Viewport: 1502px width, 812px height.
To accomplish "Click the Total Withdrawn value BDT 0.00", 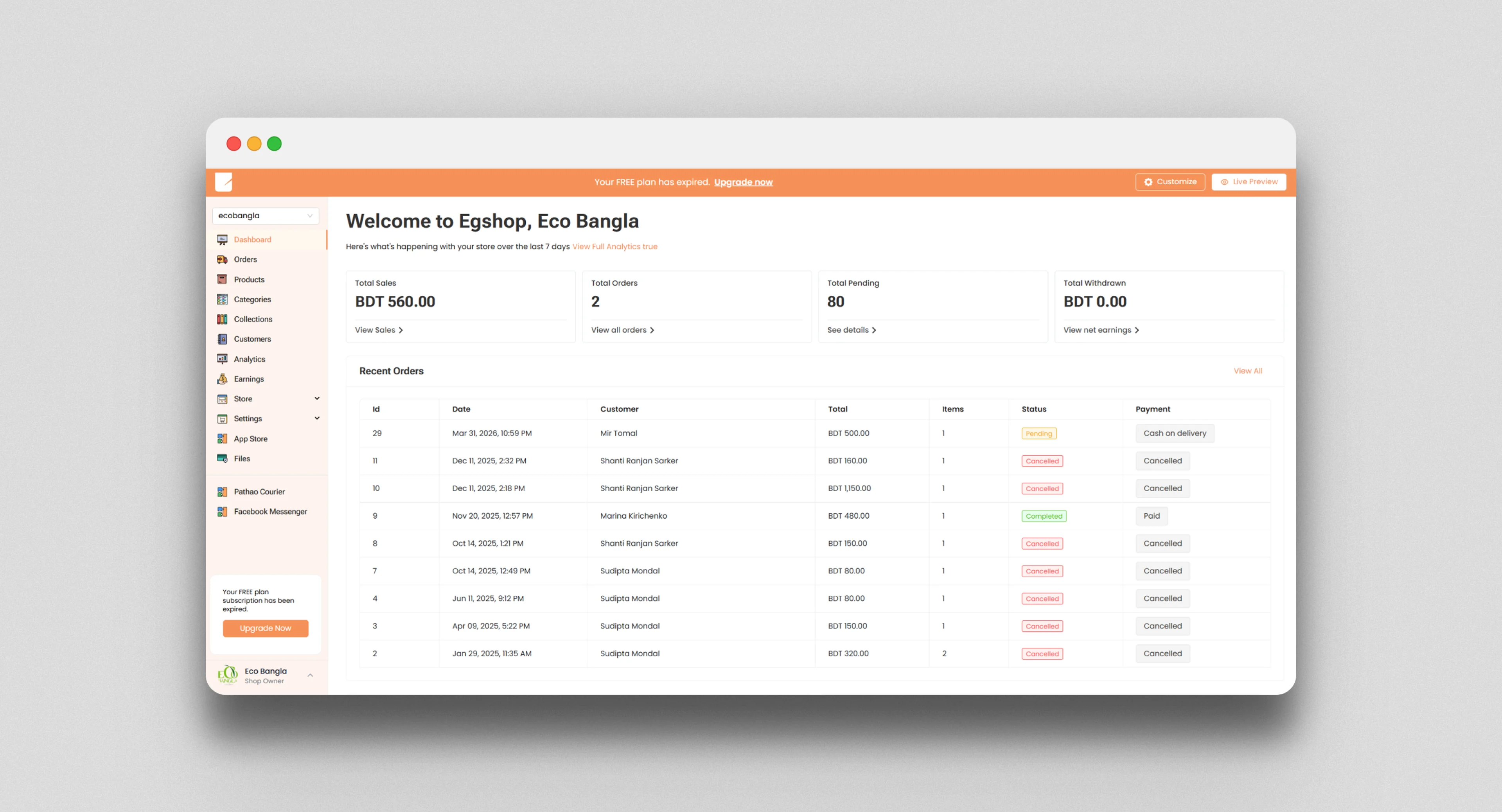I will click(1095, 302).
